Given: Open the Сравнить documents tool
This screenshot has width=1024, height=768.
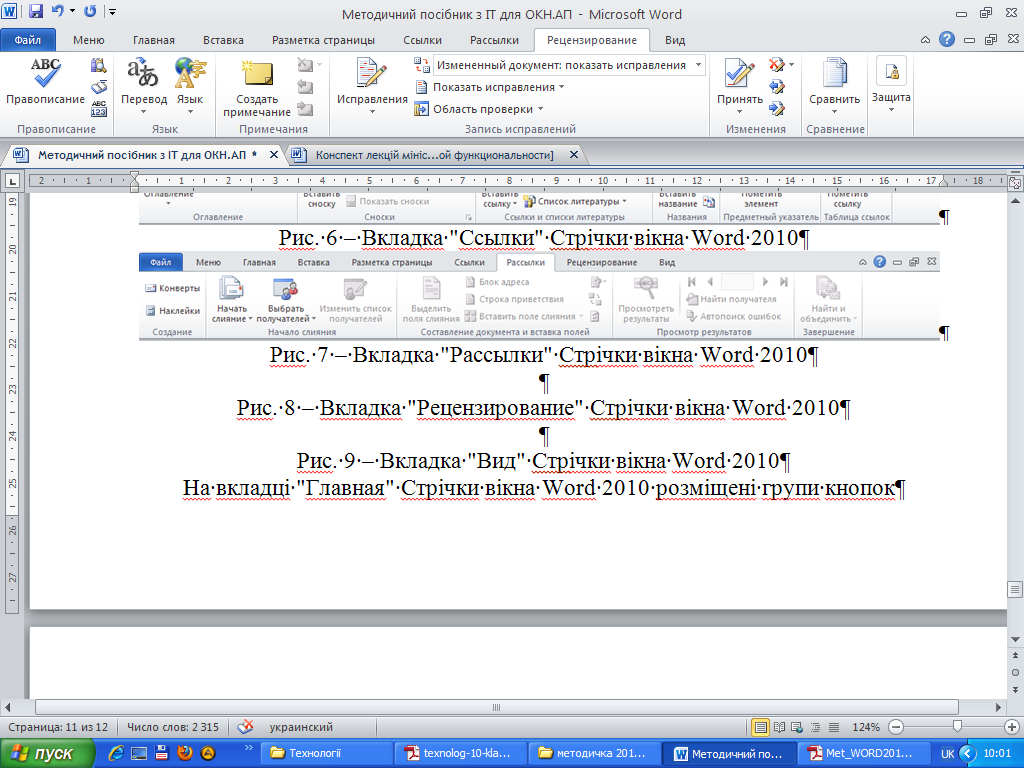Looking at the screenshot, I should [835, 81].
